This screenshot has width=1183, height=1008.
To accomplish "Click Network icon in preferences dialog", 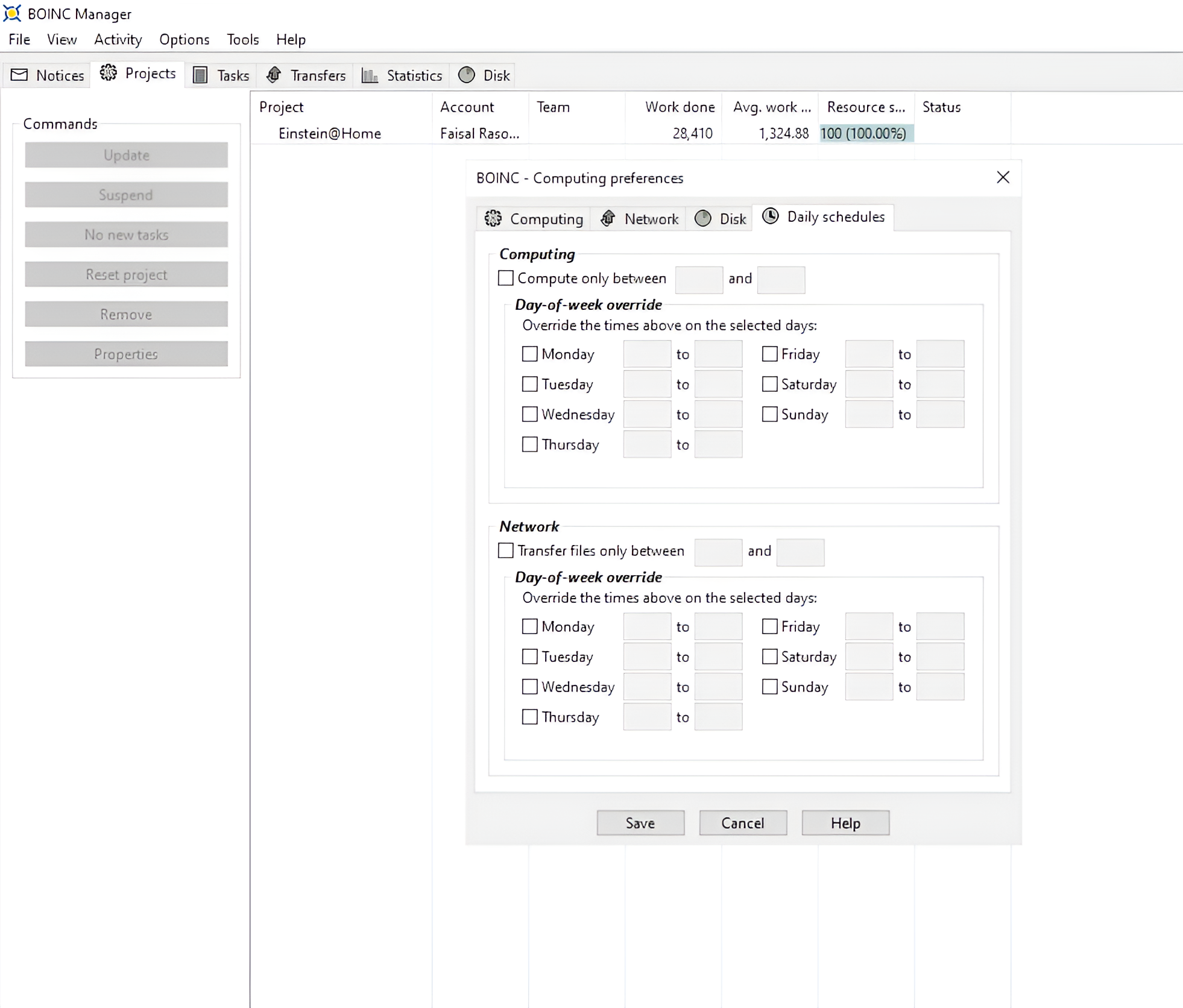I will click(608, 218).
